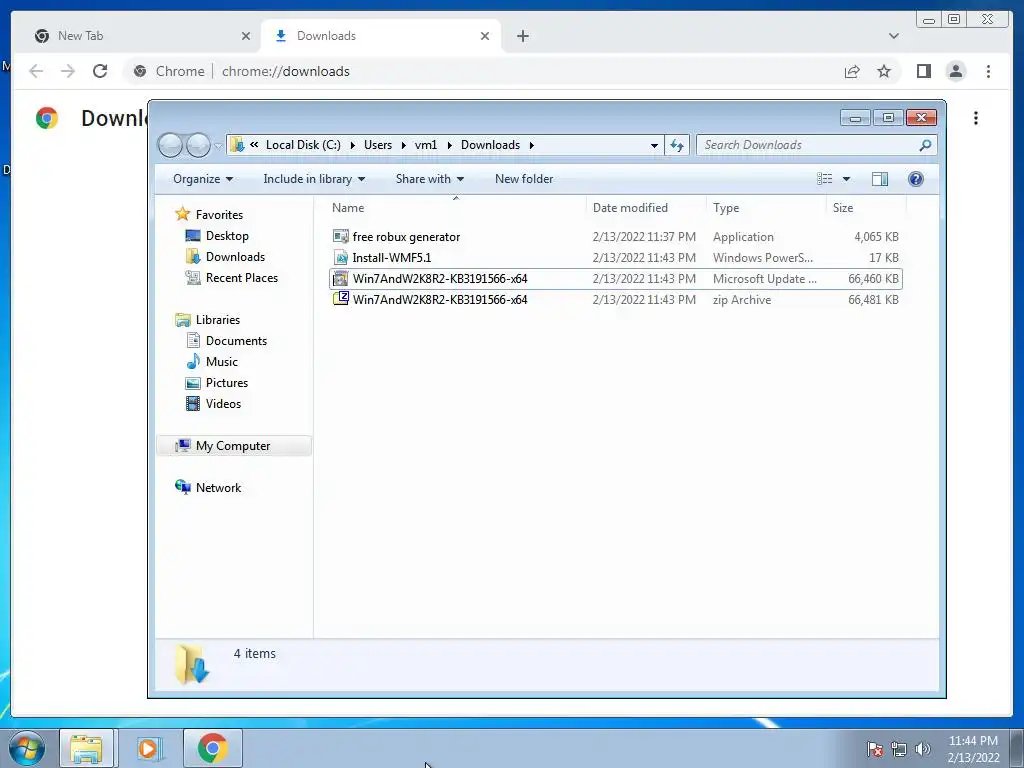Open Recent Places in Favorites
The image size is (1024, 768).
(242, 278)
